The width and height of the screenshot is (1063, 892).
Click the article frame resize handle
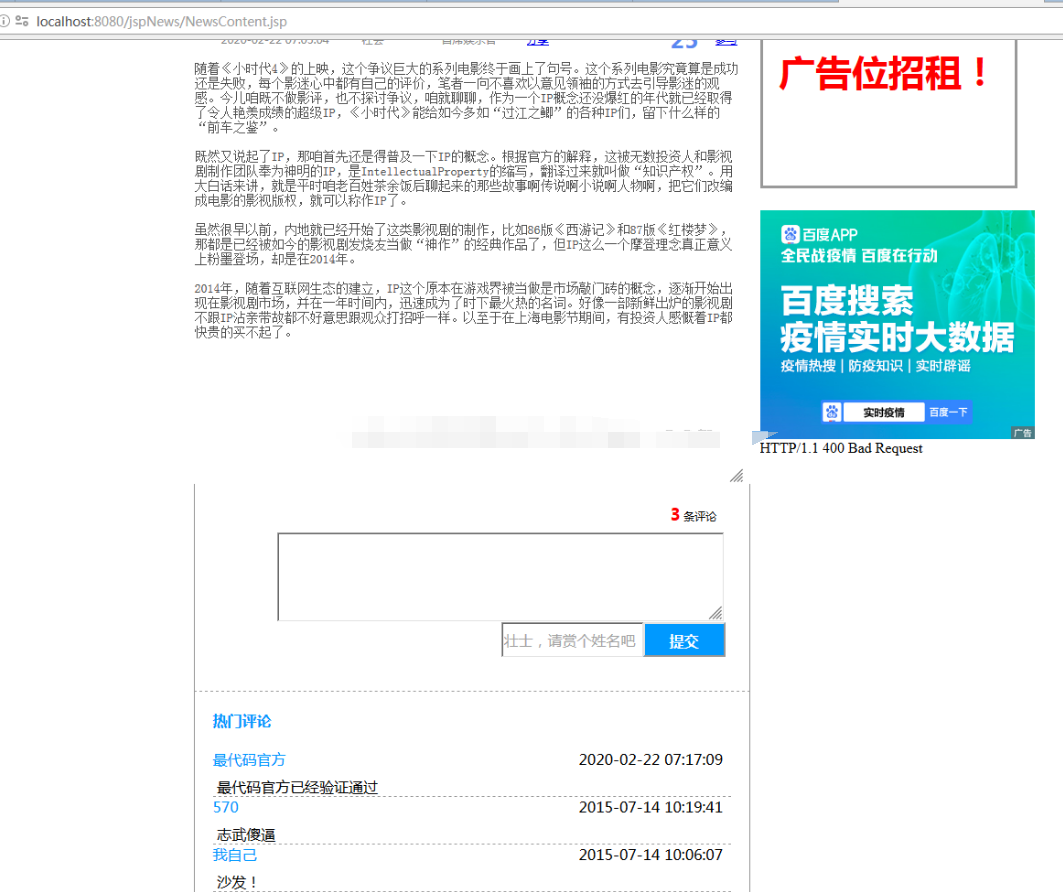point(737,476)
